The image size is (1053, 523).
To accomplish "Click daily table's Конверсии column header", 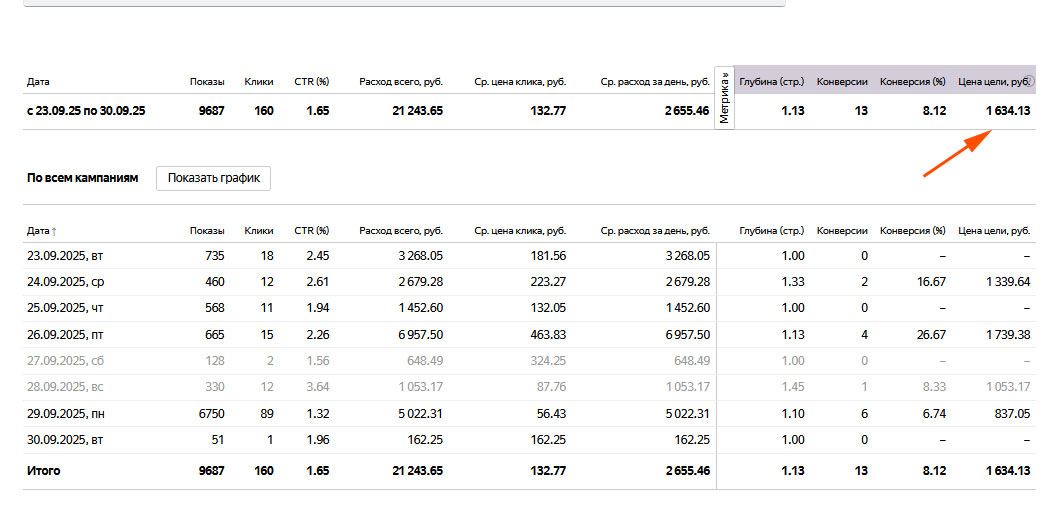I will (x=842, y=231).
